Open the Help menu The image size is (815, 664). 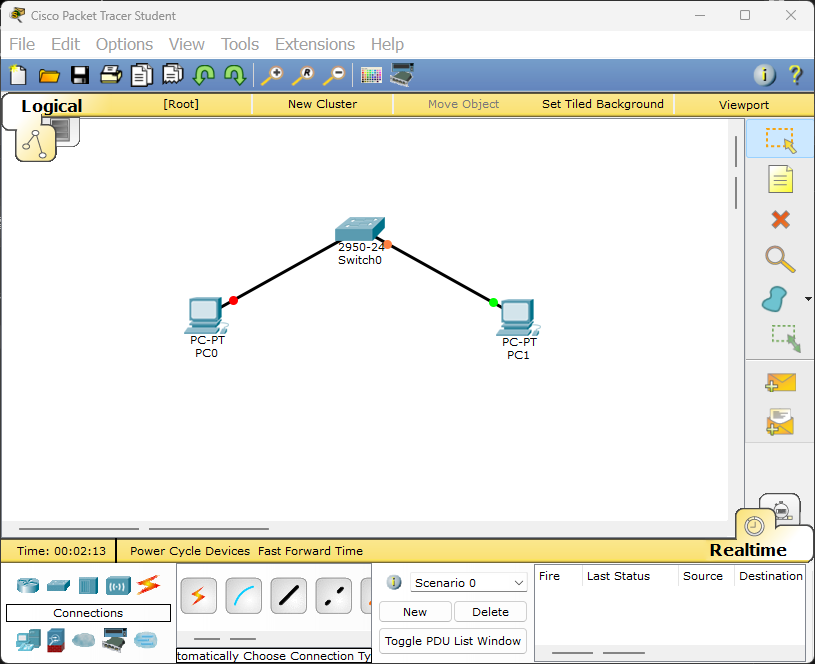pyautogui.click(x=387, y=44)
